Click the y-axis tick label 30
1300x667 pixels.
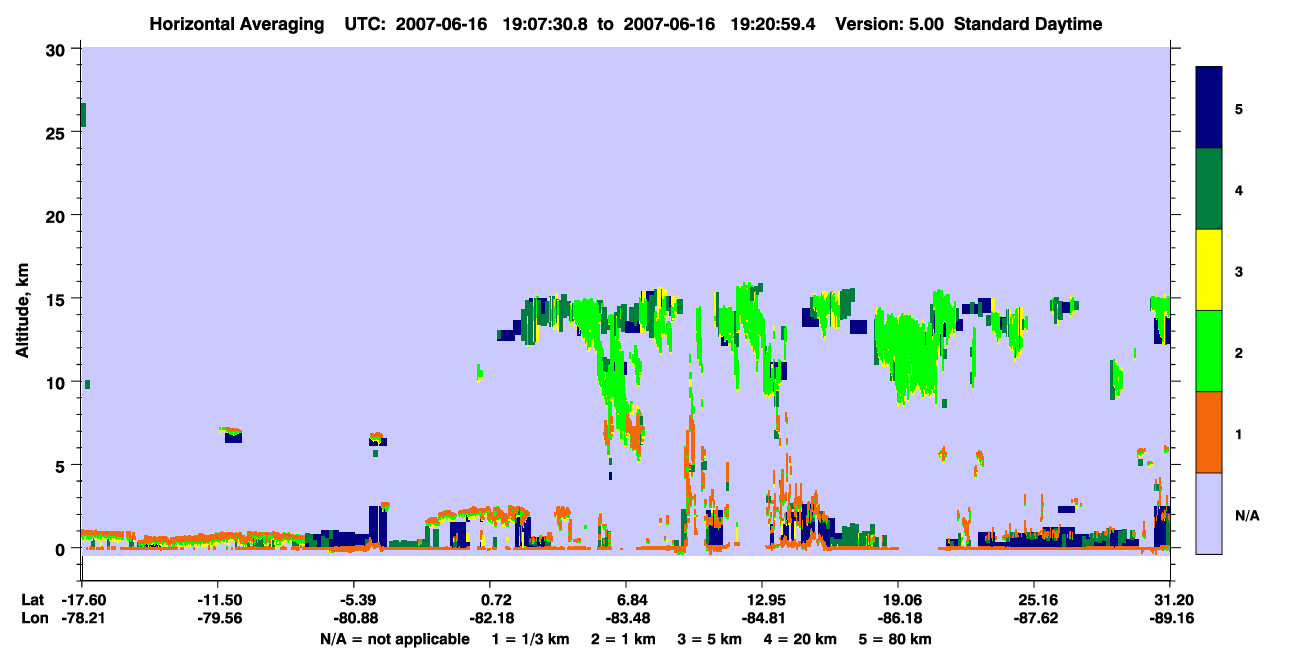tap(57, 50)
